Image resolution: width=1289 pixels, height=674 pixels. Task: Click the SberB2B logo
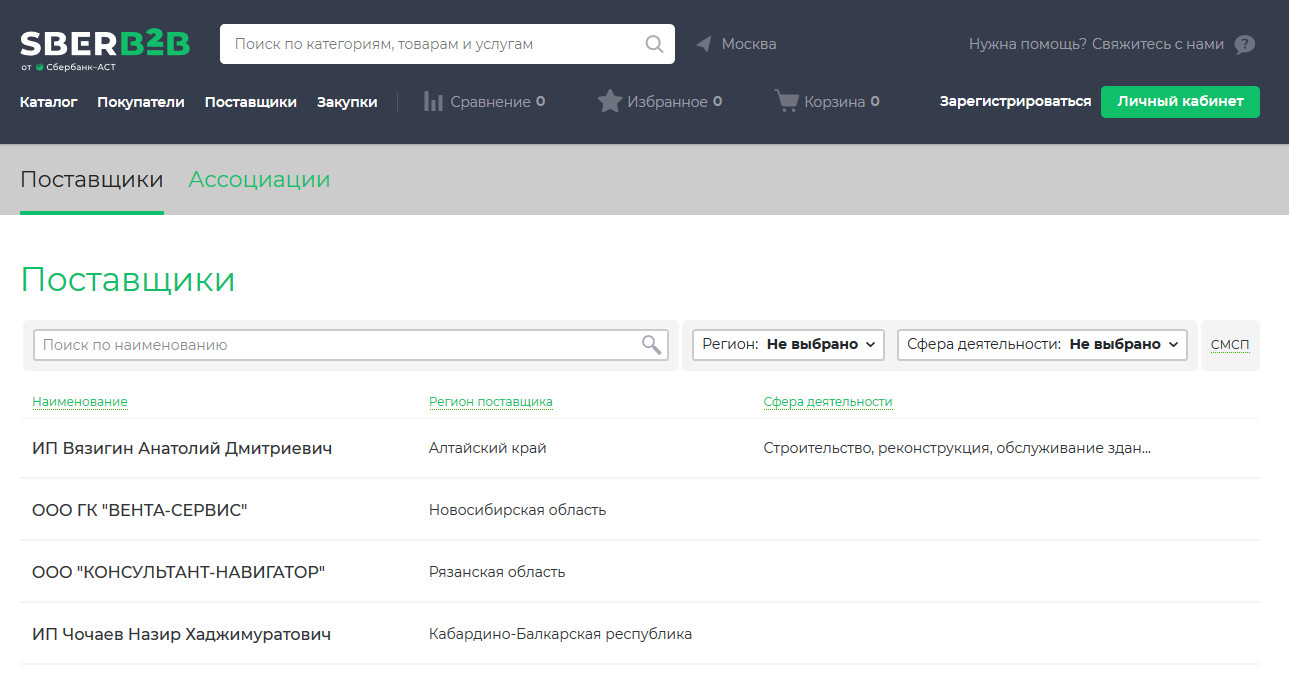coord(104,50)
